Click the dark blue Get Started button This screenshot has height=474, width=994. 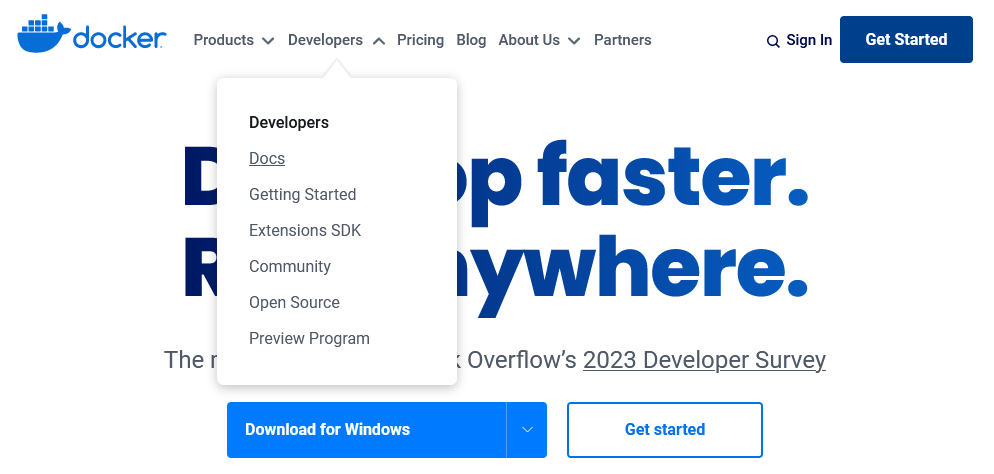click(906, 39)
